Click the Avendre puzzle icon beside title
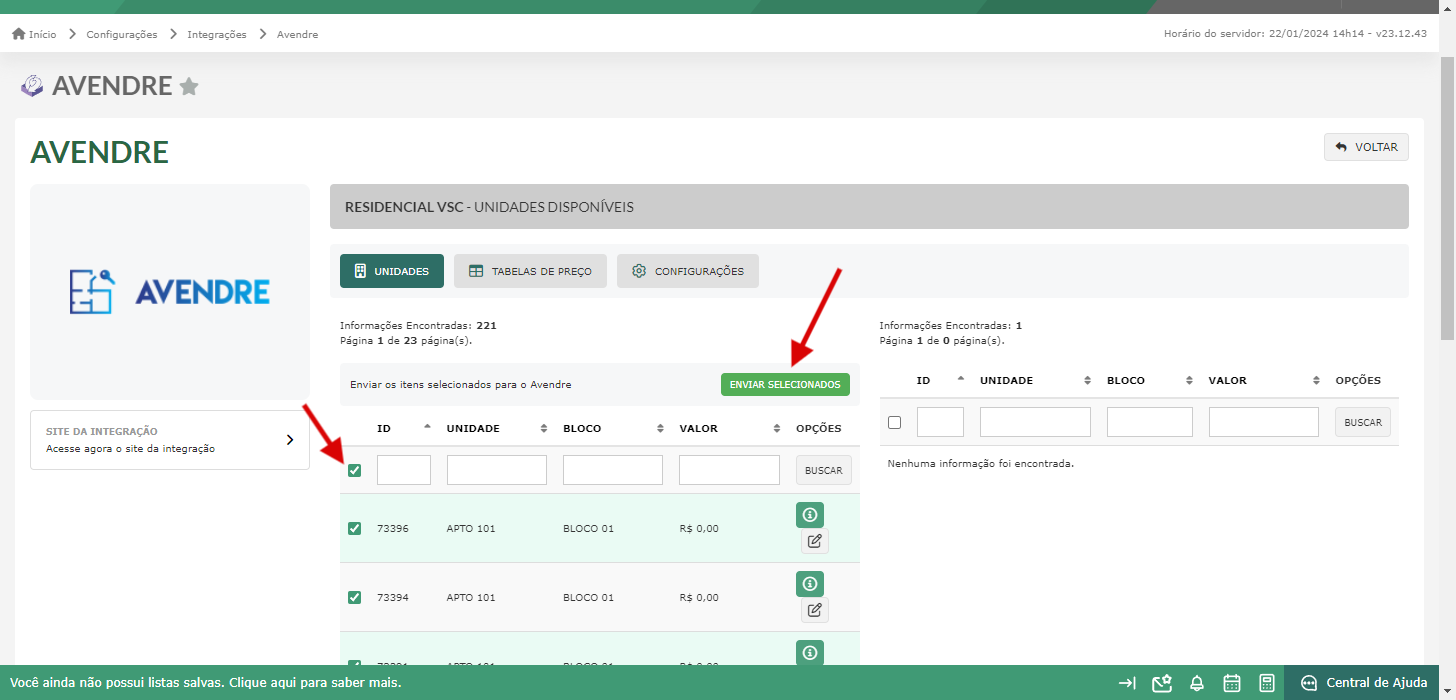This screenshot has width=1456, height=700. (x=32, y=86)
